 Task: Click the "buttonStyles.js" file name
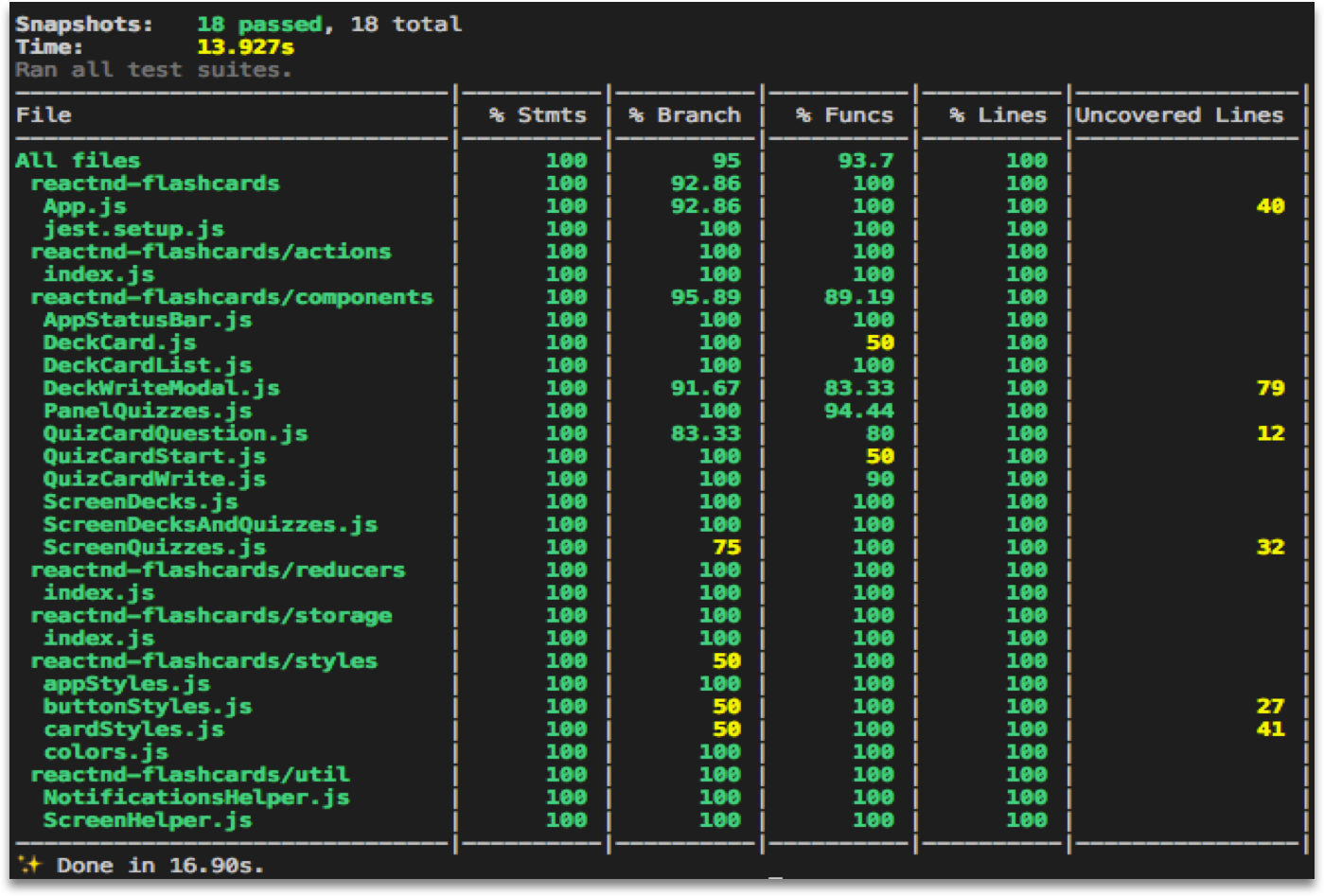tap(148, 706)
